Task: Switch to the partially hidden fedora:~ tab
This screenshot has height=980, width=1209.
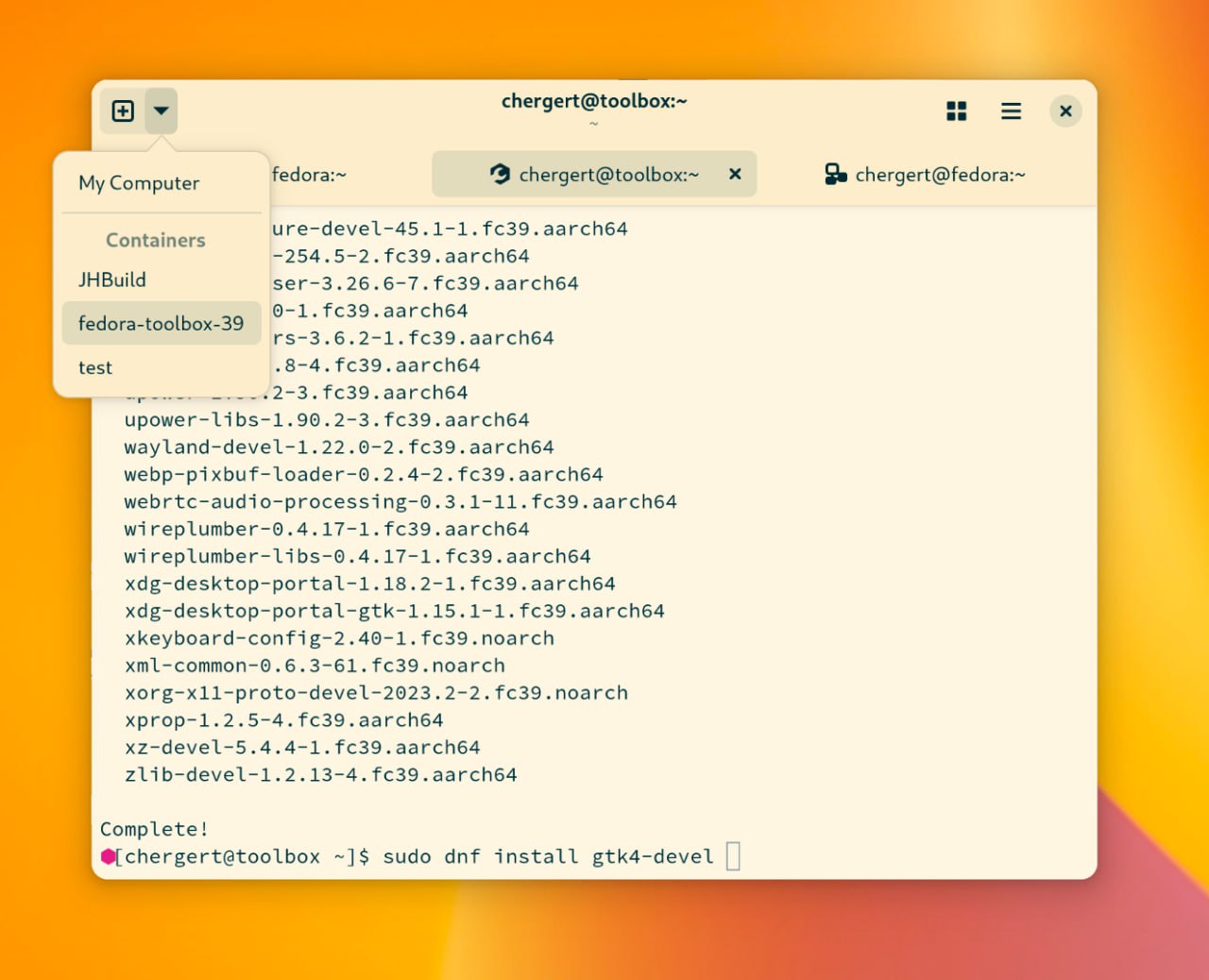Action: coord(309,175)
